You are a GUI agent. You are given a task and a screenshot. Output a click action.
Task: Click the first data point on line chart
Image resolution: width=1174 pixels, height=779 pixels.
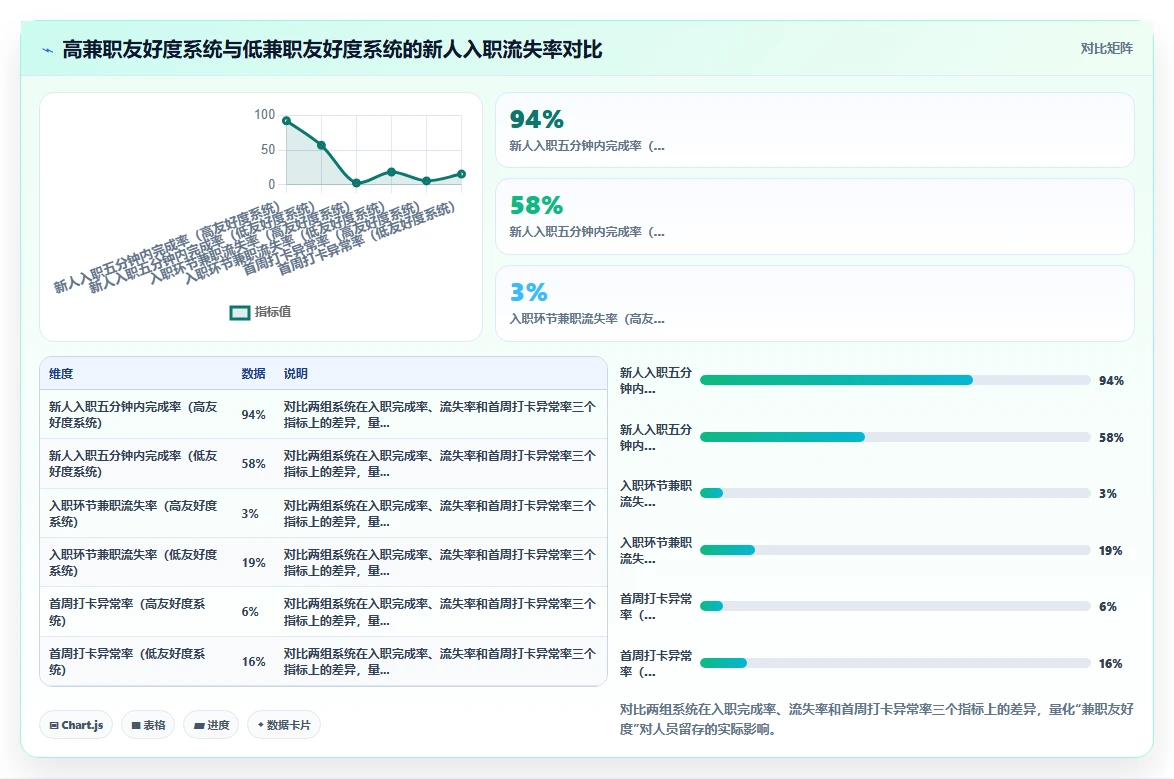click(287, 120)
